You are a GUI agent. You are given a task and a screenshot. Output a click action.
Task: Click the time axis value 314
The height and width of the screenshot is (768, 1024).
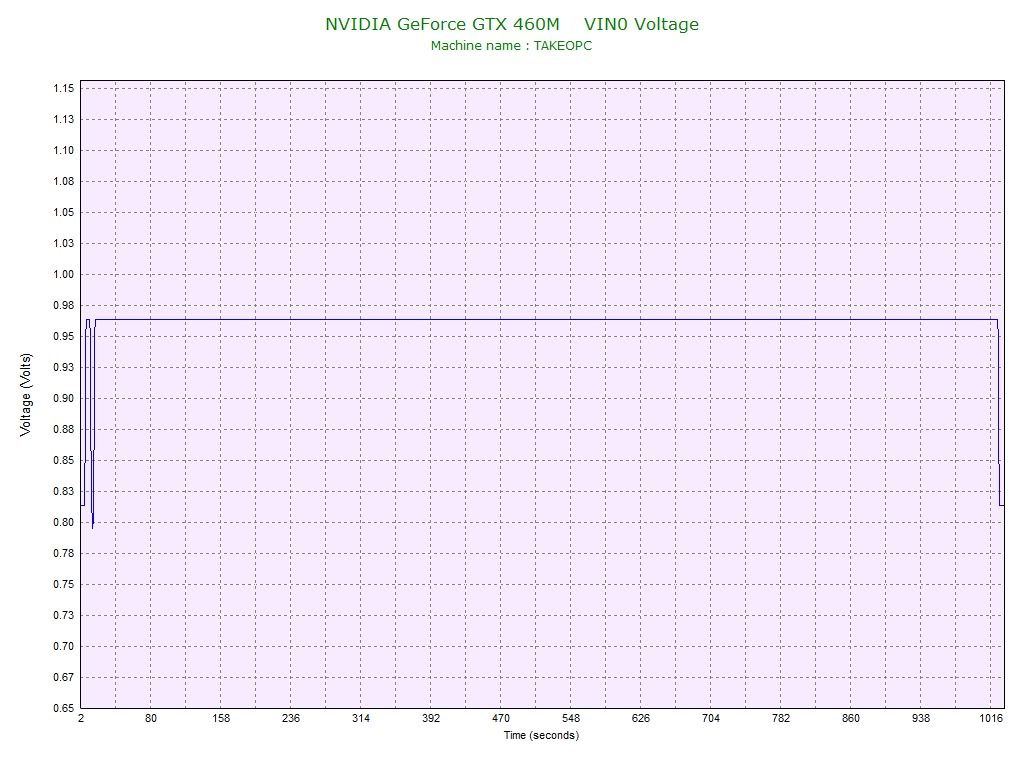(360, 718)
